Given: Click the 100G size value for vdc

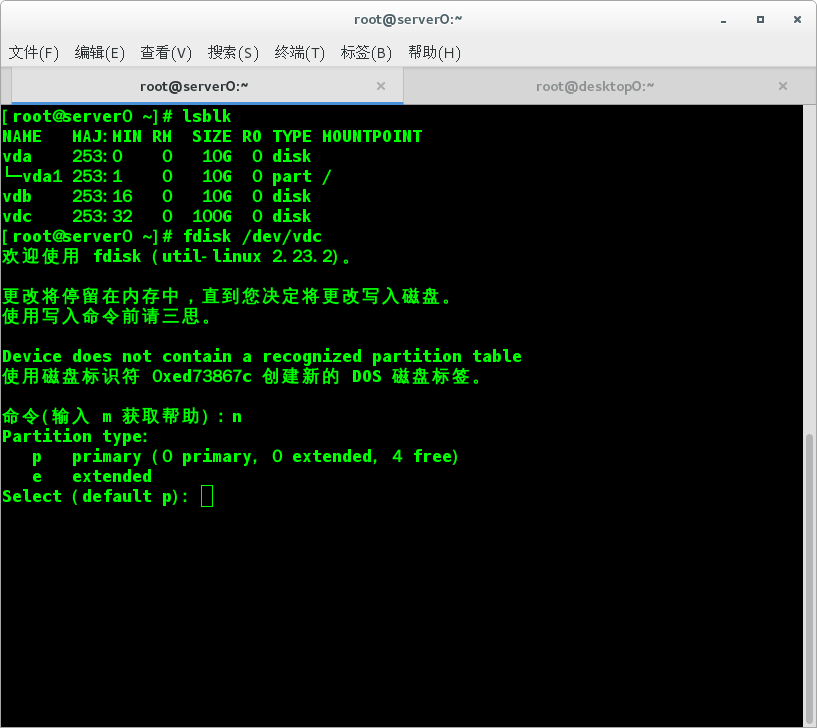Looking at the screenshot, I should pos(212,216).
